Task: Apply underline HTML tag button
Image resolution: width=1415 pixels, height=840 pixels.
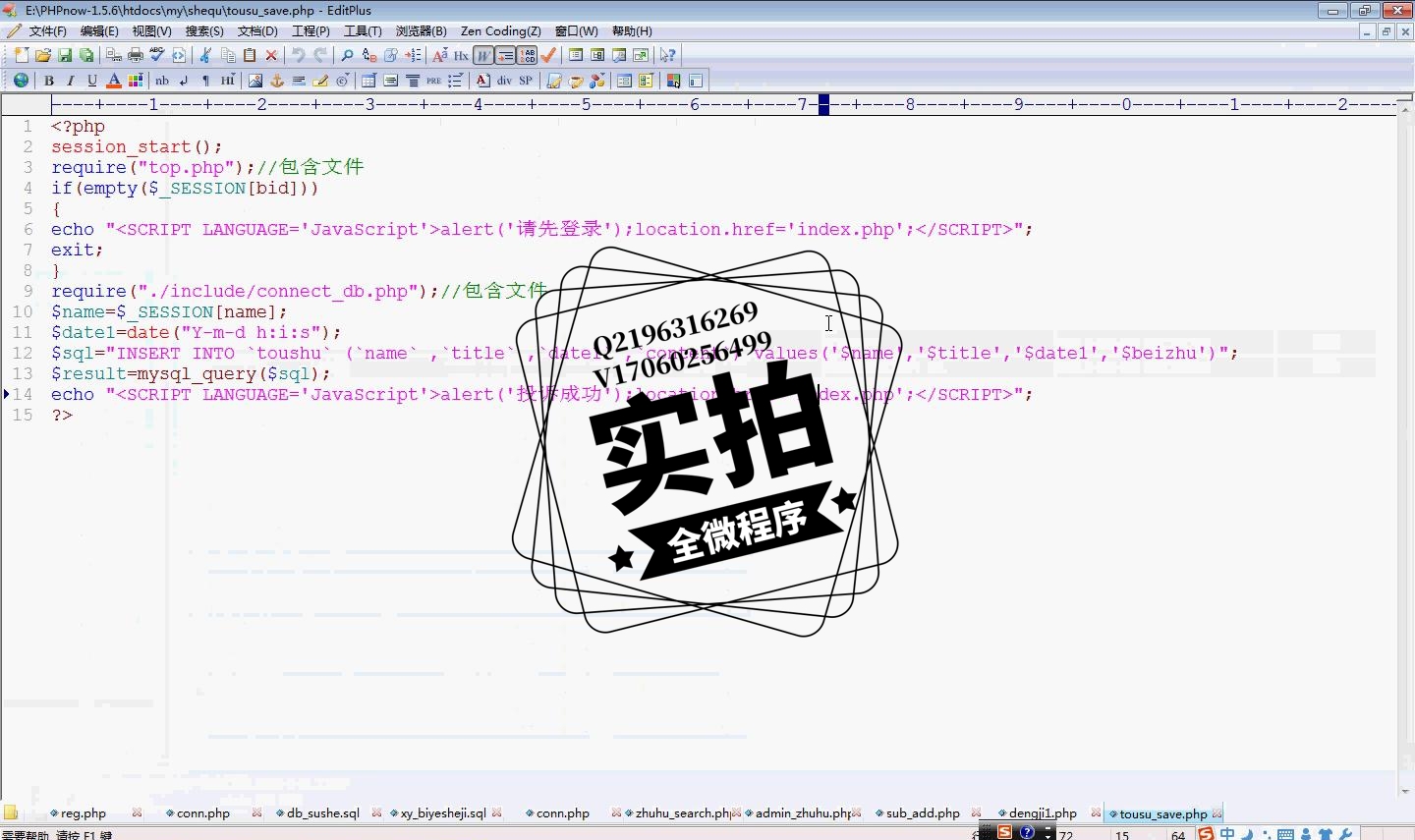Action: tap(92, 81)
